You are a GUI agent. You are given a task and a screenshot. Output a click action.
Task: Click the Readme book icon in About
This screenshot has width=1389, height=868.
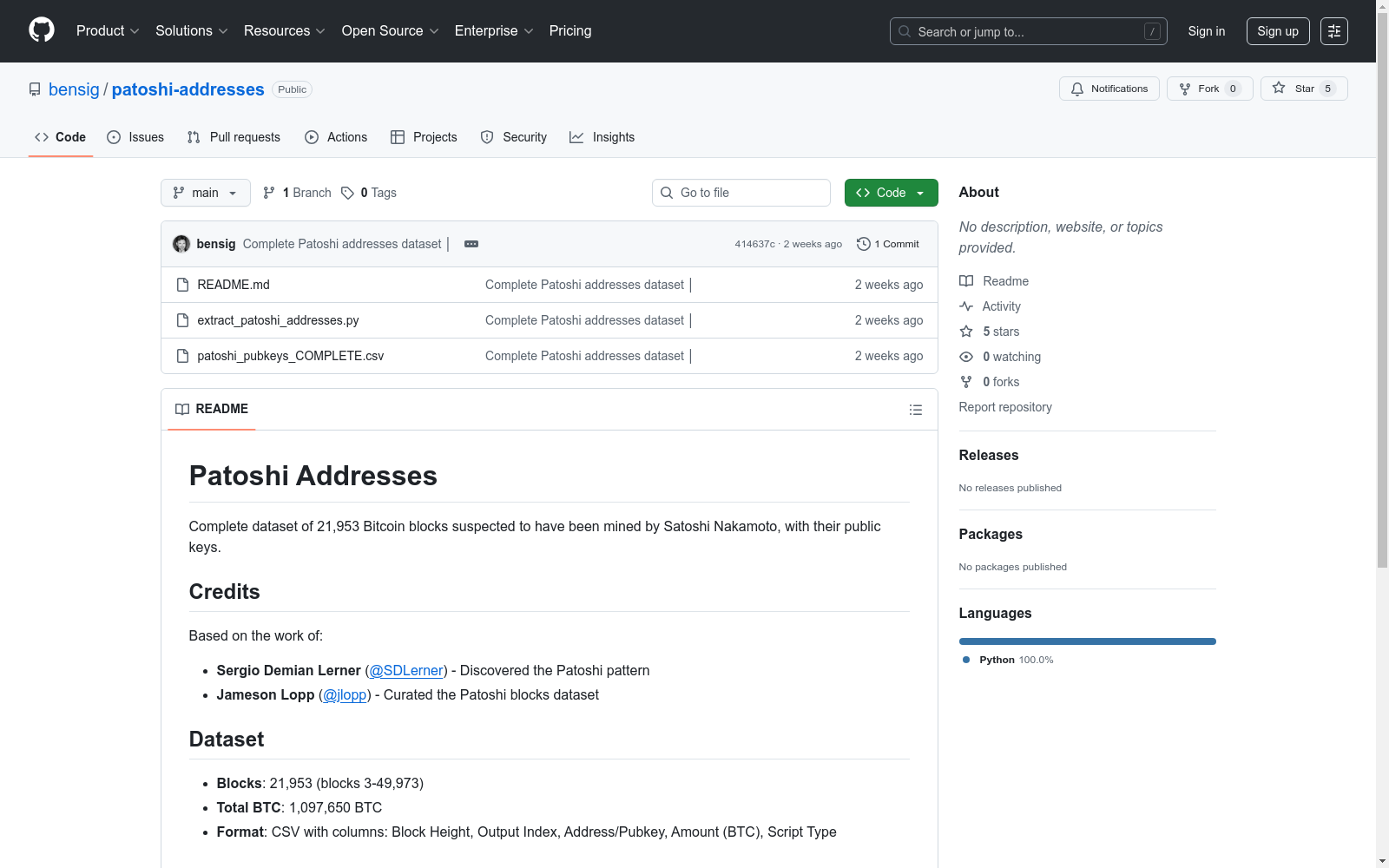point(966,281)
